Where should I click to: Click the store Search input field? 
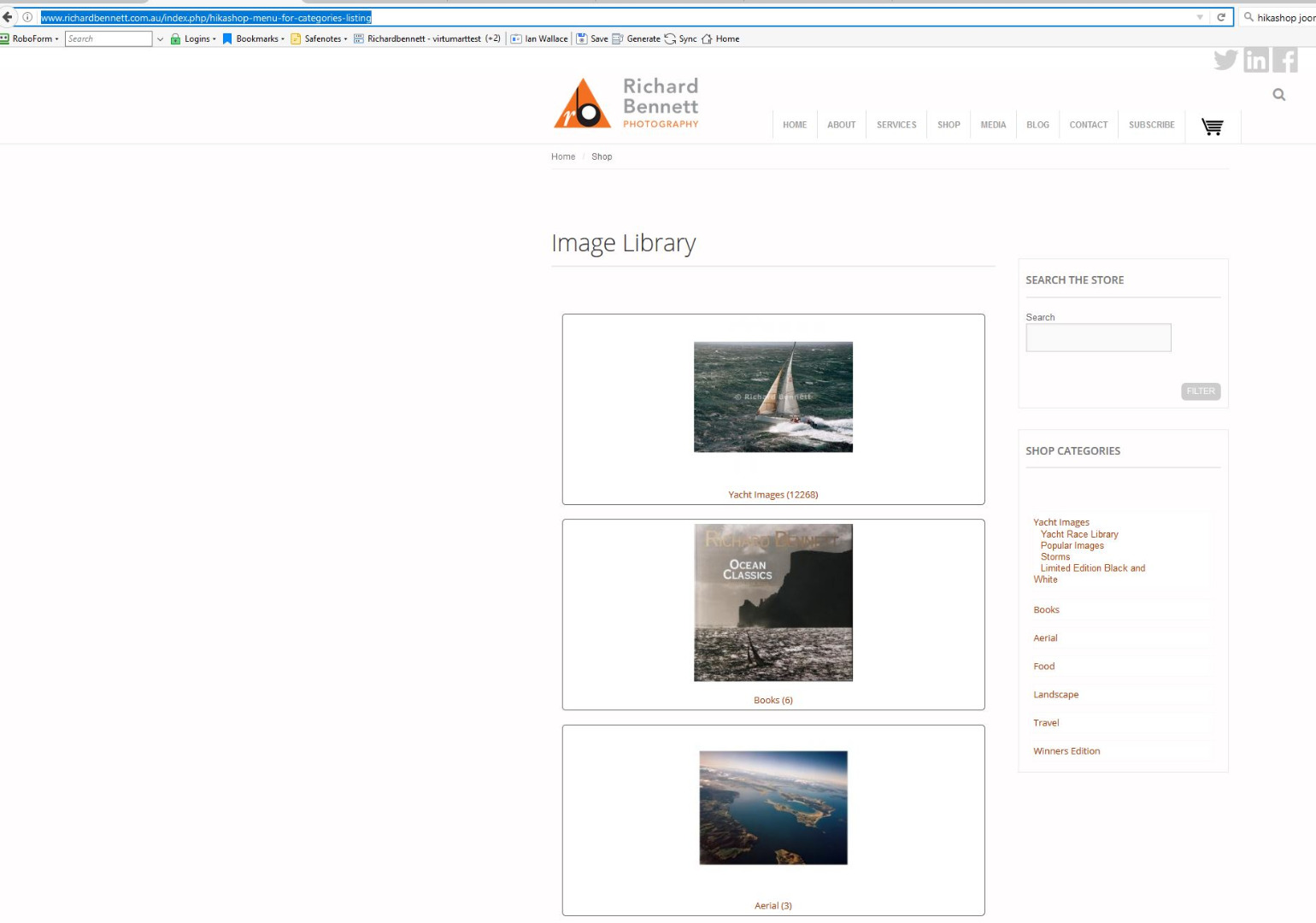pyautogui.click(x=1098, y=338)
